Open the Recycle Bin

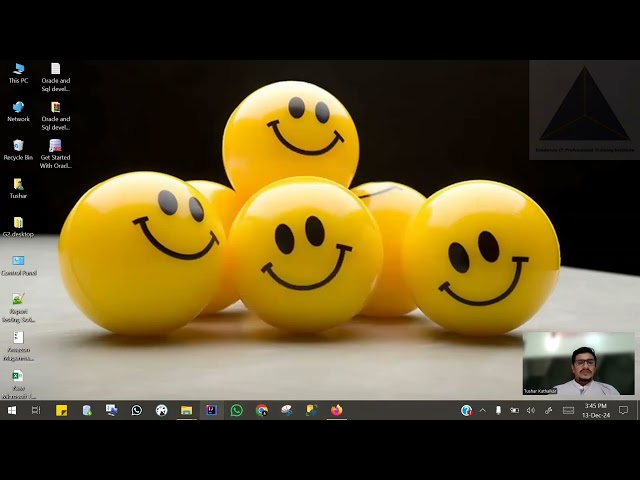click(18, 146)
